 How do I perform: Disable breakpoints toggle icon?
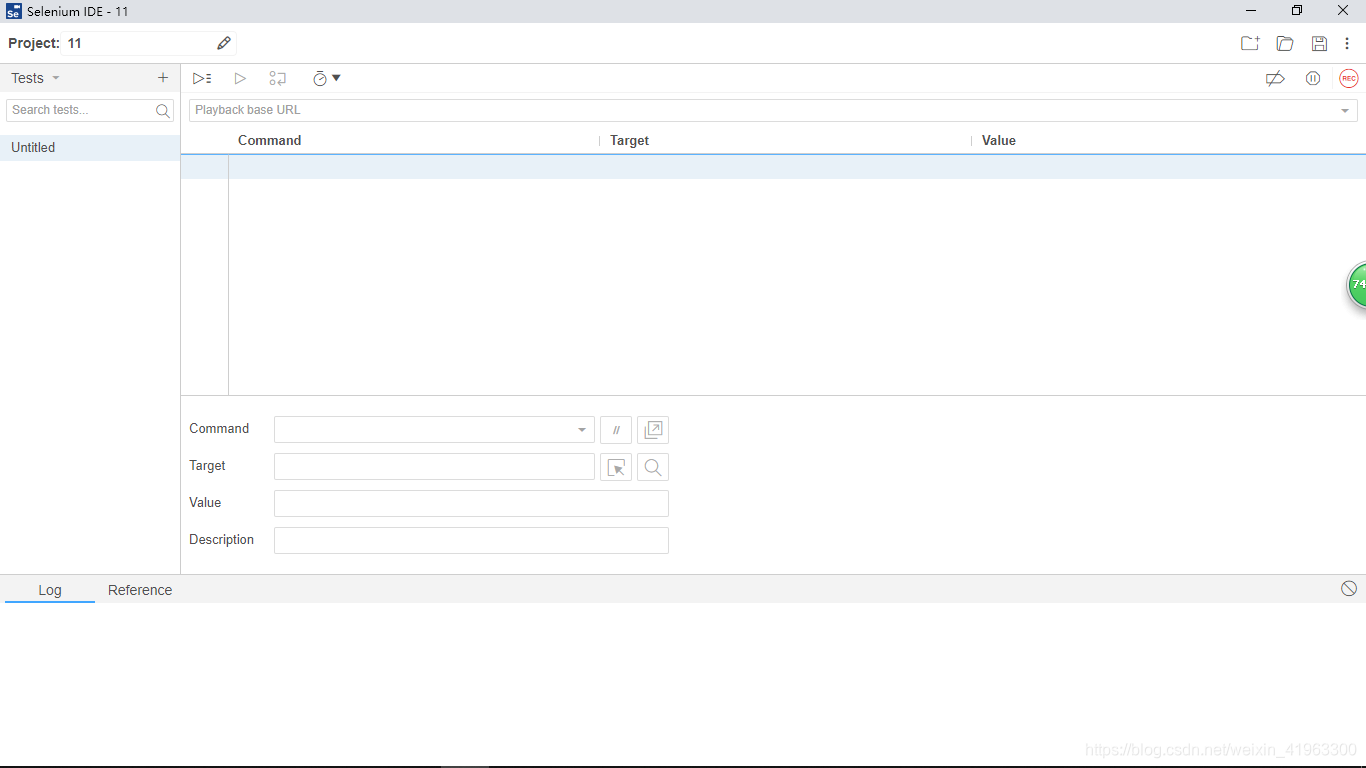[1275, 78]
